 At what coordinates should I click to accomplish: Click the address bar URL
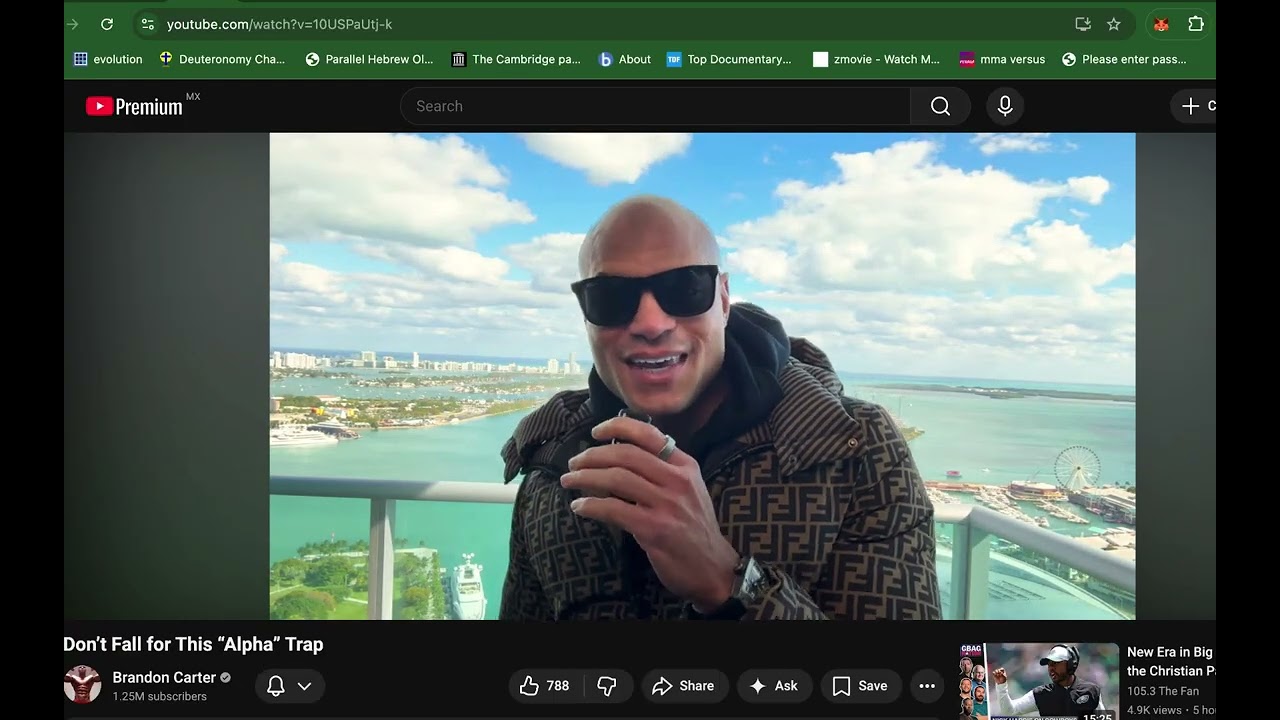(x=279, y=24)
